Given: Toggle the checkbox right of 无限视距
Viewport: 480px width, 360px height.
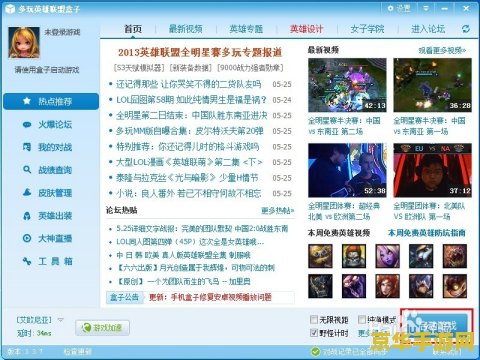Looking at the screenshot, I should (x=362, y=319).
